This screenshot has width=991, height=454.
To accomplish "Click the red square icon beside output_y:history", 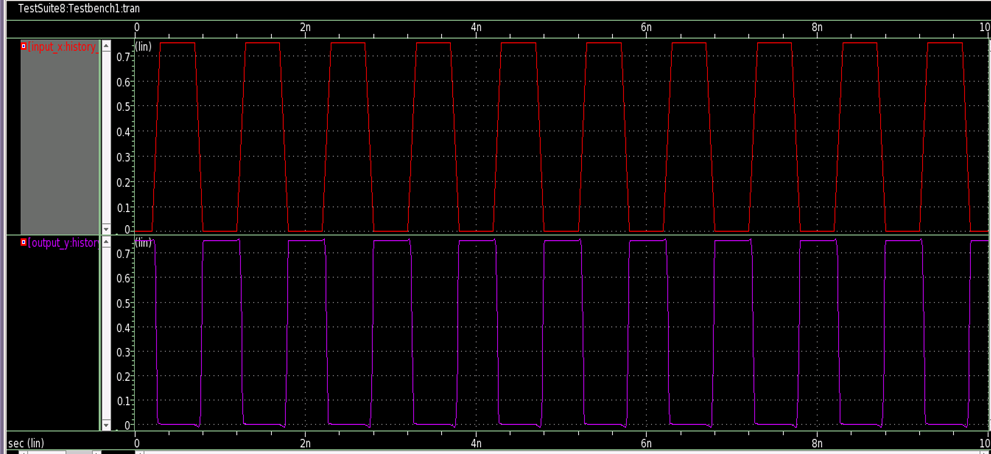I will pyautogui.click(x=24, y=242).
